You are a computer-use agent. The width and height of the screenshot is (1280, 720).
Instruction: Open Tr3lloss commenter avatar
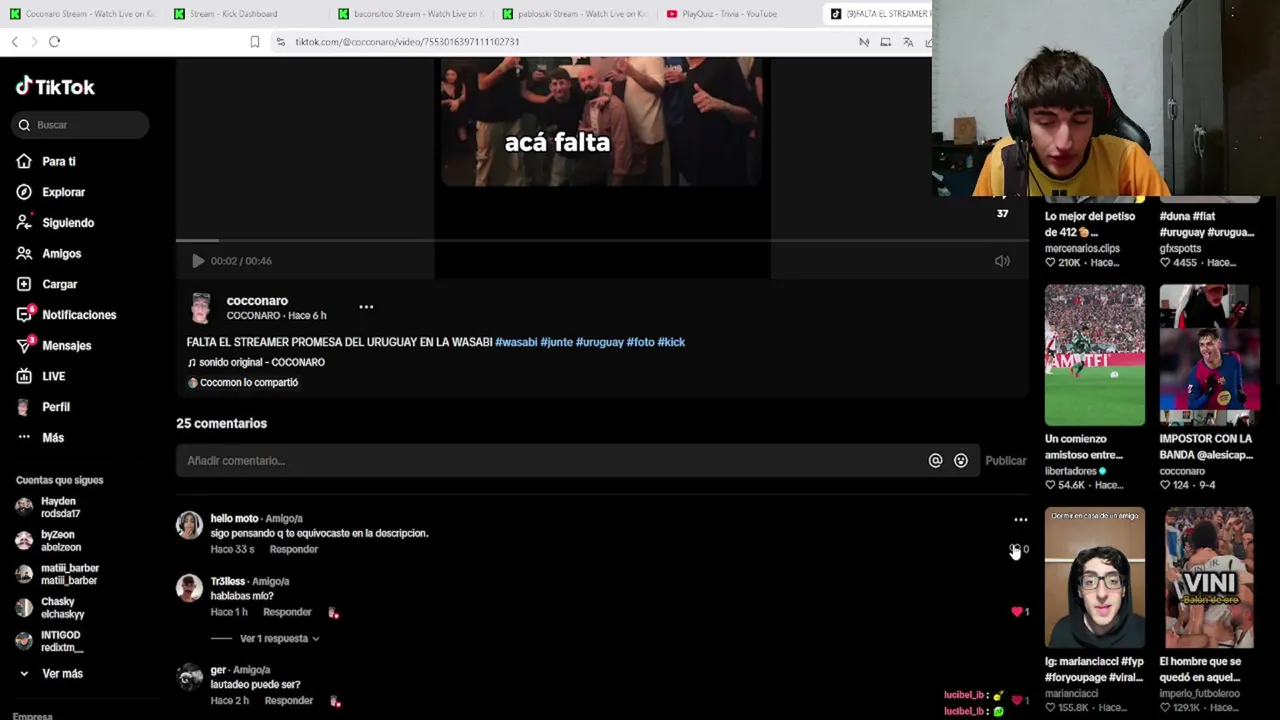tap(189, 588)
